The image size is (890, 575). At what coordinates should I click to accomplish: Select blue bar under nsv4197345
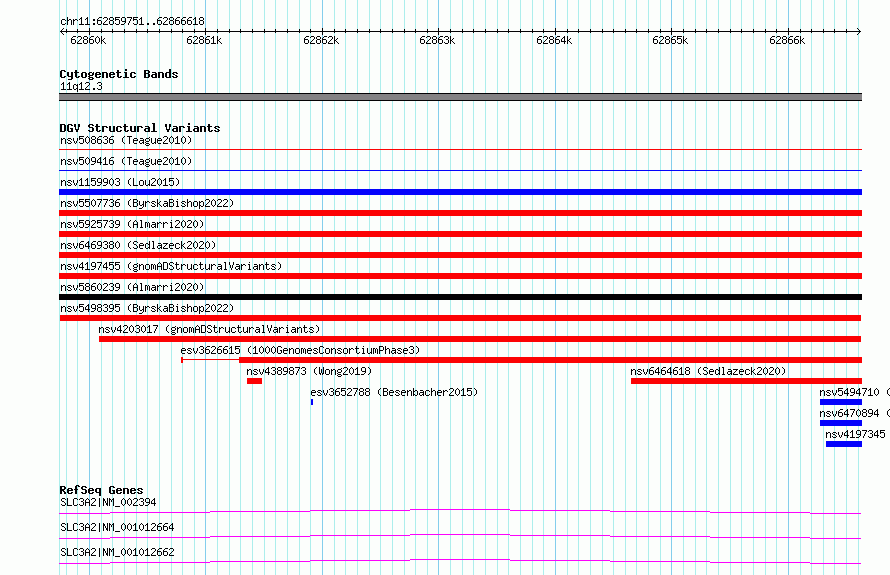point(844,444)
